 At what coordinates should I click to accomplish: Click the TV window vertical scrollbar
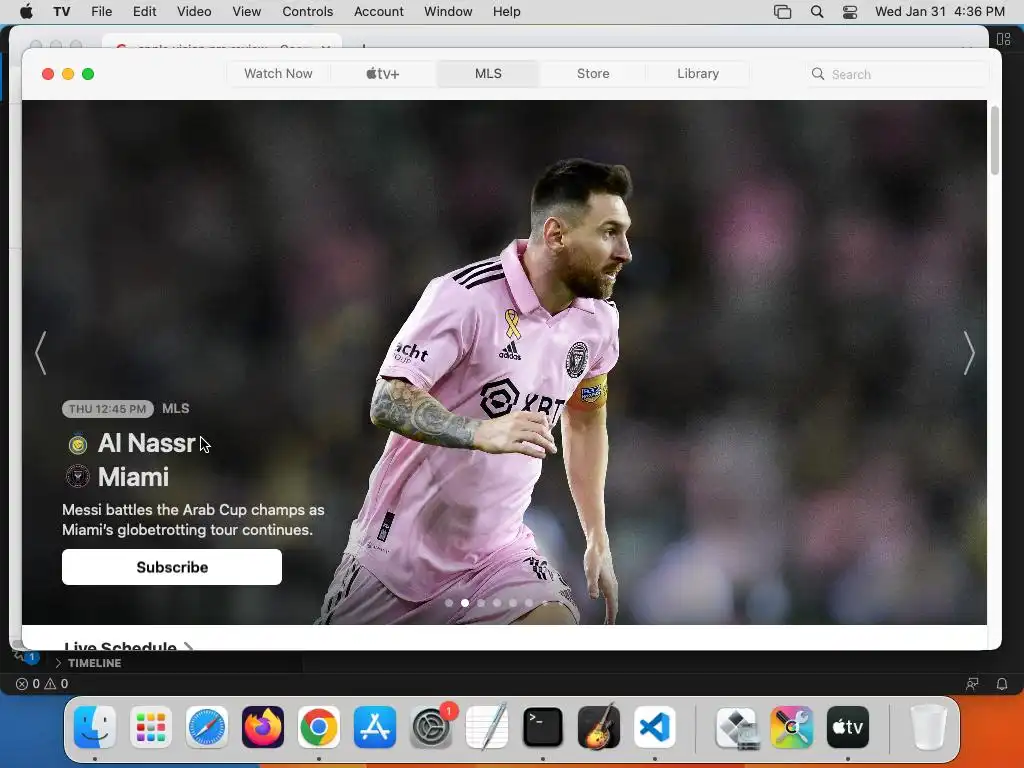tap(995, 140)
